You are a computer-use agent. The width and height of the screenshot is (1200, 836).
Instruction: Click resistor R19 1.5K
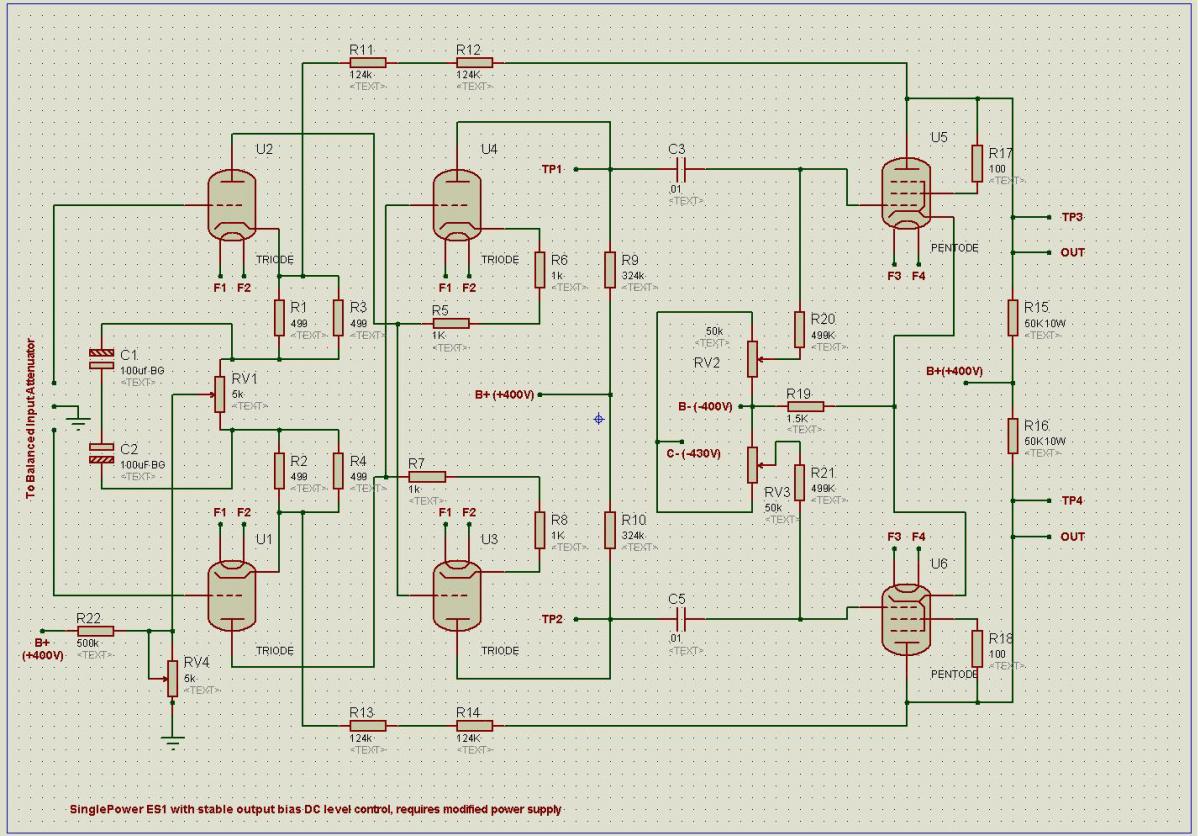click(805, 407)
